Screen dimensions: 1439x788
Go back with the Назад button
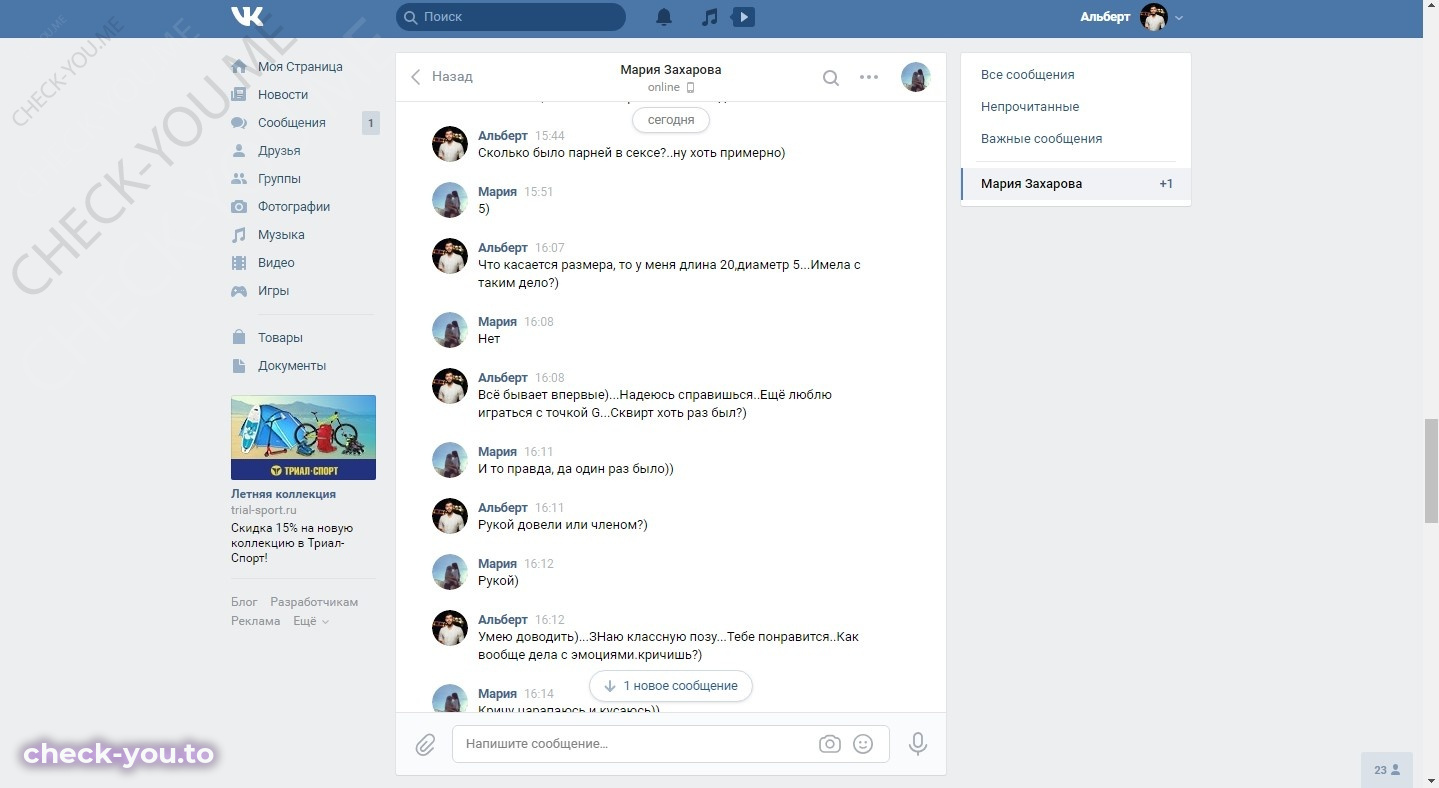point(442,77)
